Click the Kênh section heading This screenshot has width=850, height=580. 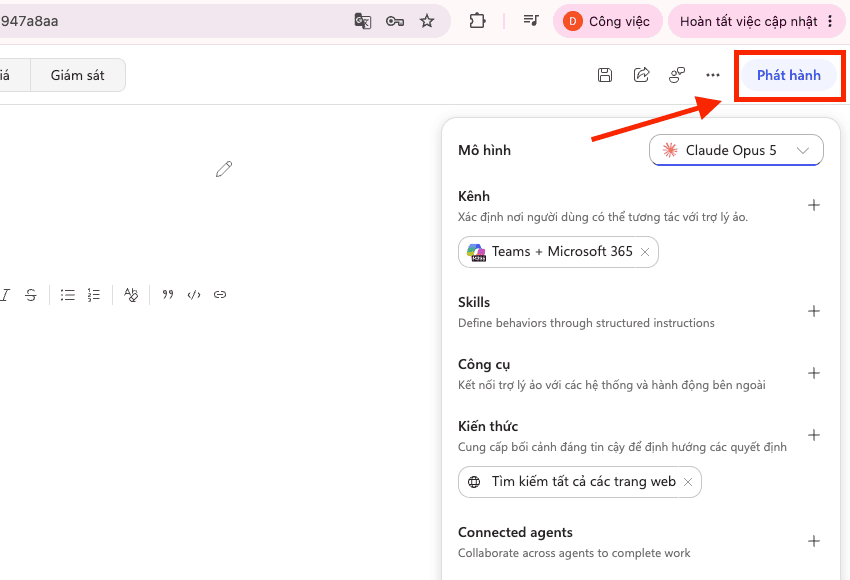click(x=474, y=196)
